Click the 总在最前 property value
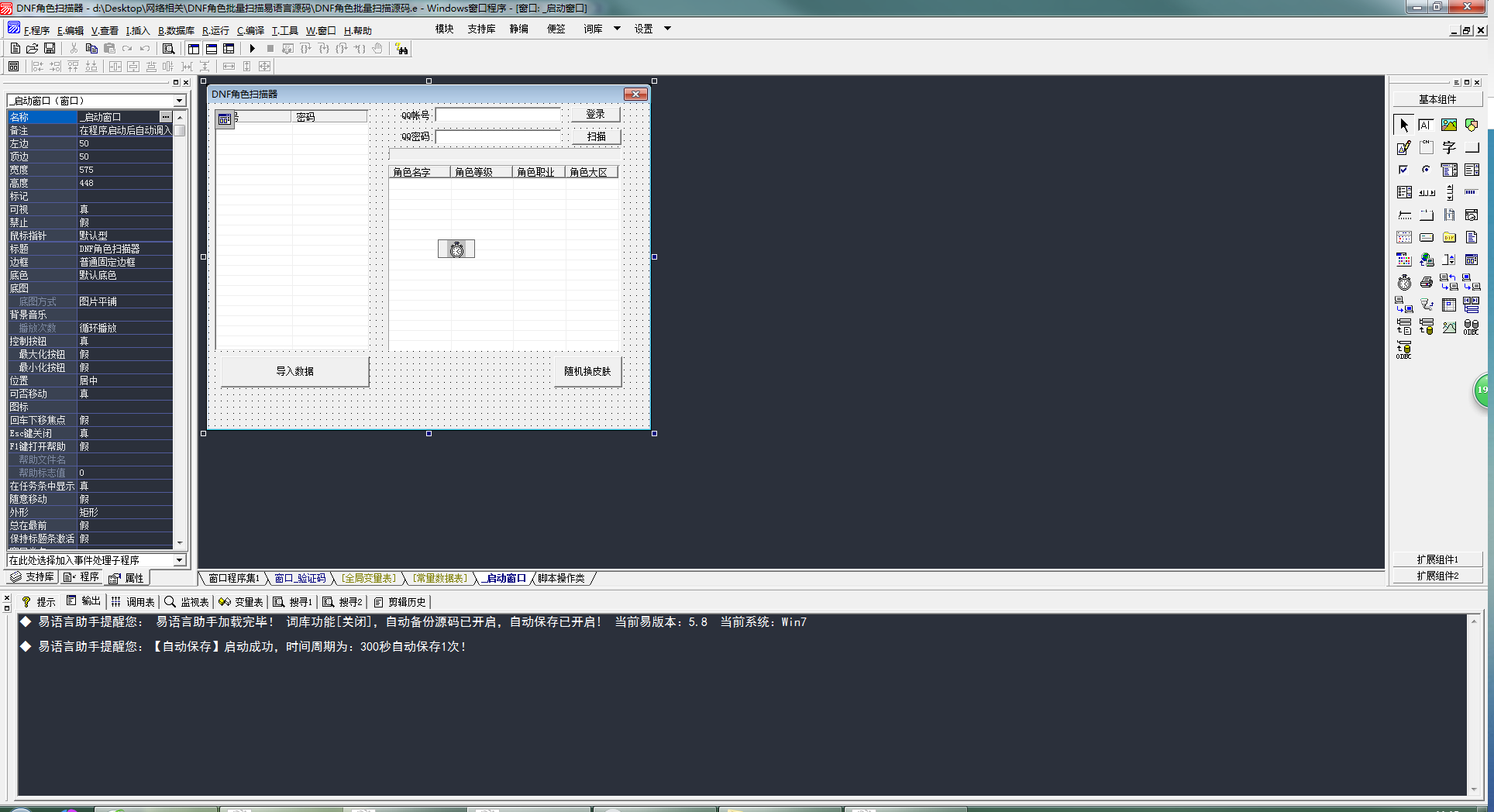Viewport: 1494px width, 812px height. [125, 525]
